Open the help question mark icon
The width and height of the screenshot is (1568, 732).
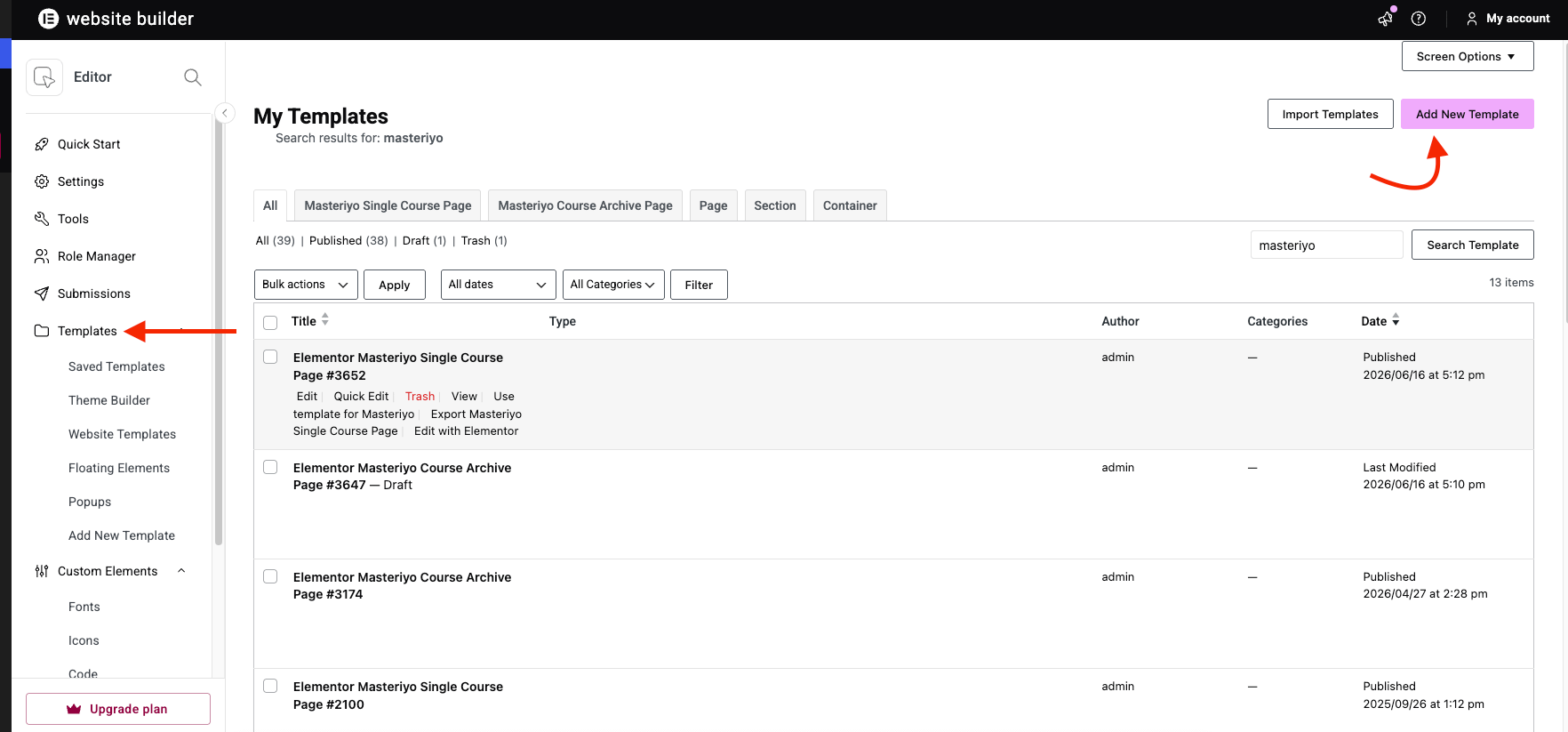[1419, 19]
